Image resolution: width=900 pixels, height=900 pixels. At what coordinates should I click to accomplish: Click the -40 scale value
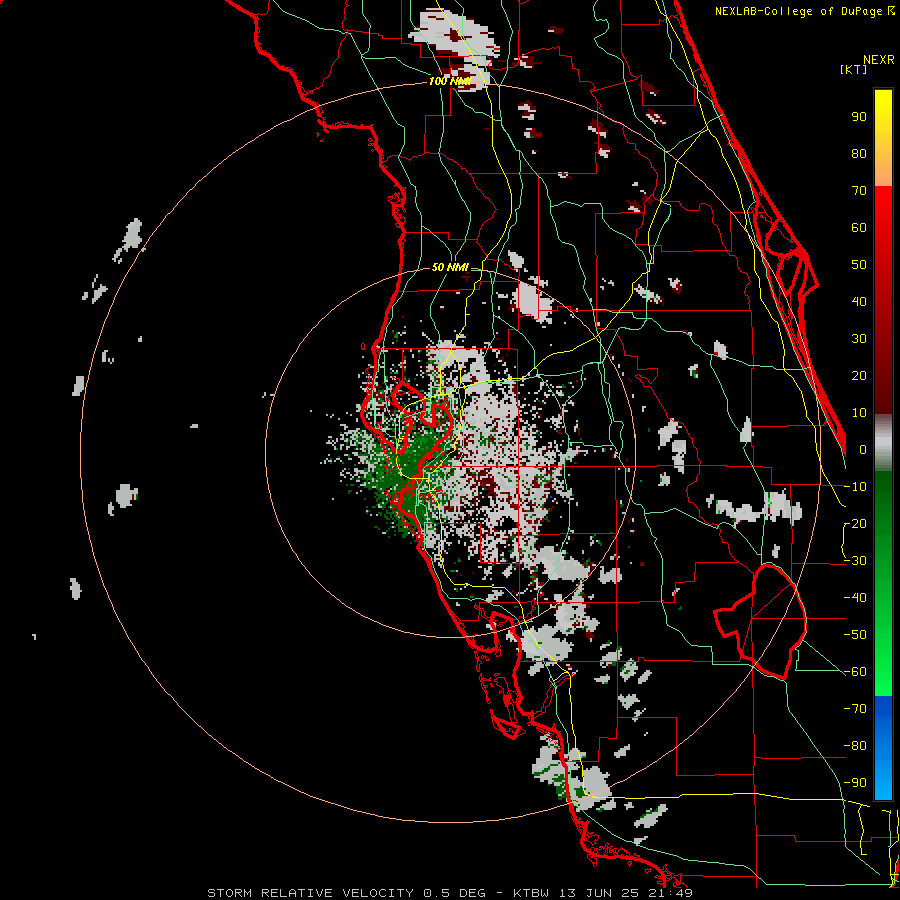pyautogui.click(x=855, y=598)
